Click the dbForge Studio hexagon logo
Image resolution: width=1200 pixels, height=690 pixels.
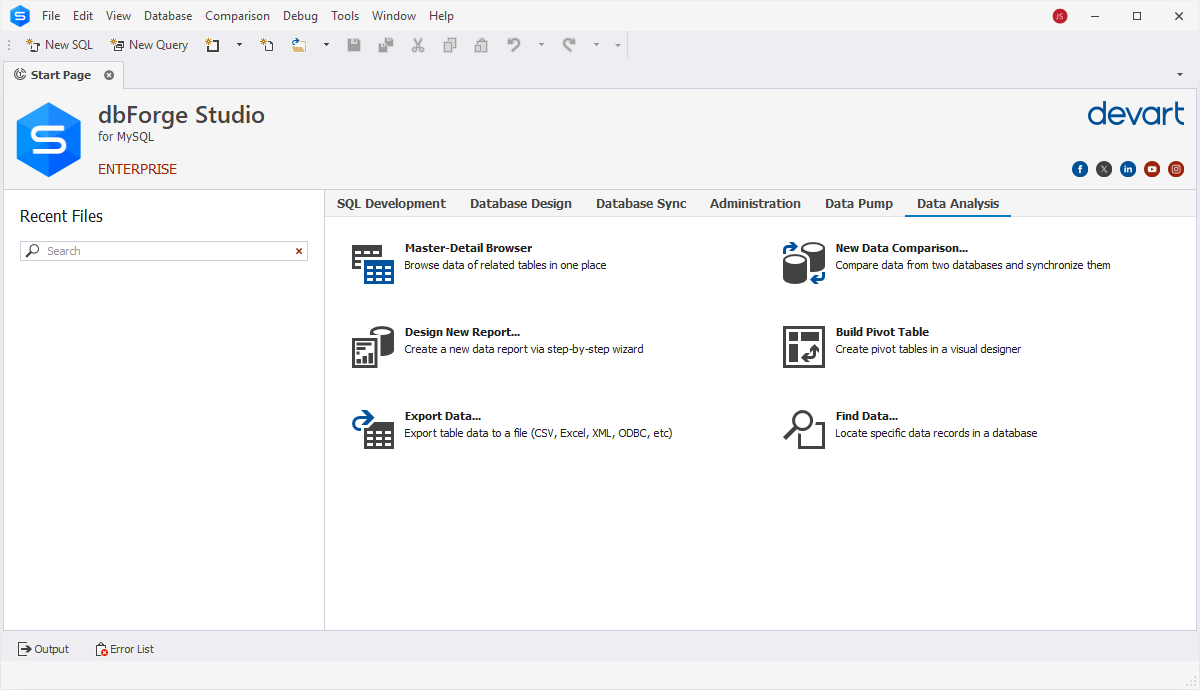tap(48, 140)
